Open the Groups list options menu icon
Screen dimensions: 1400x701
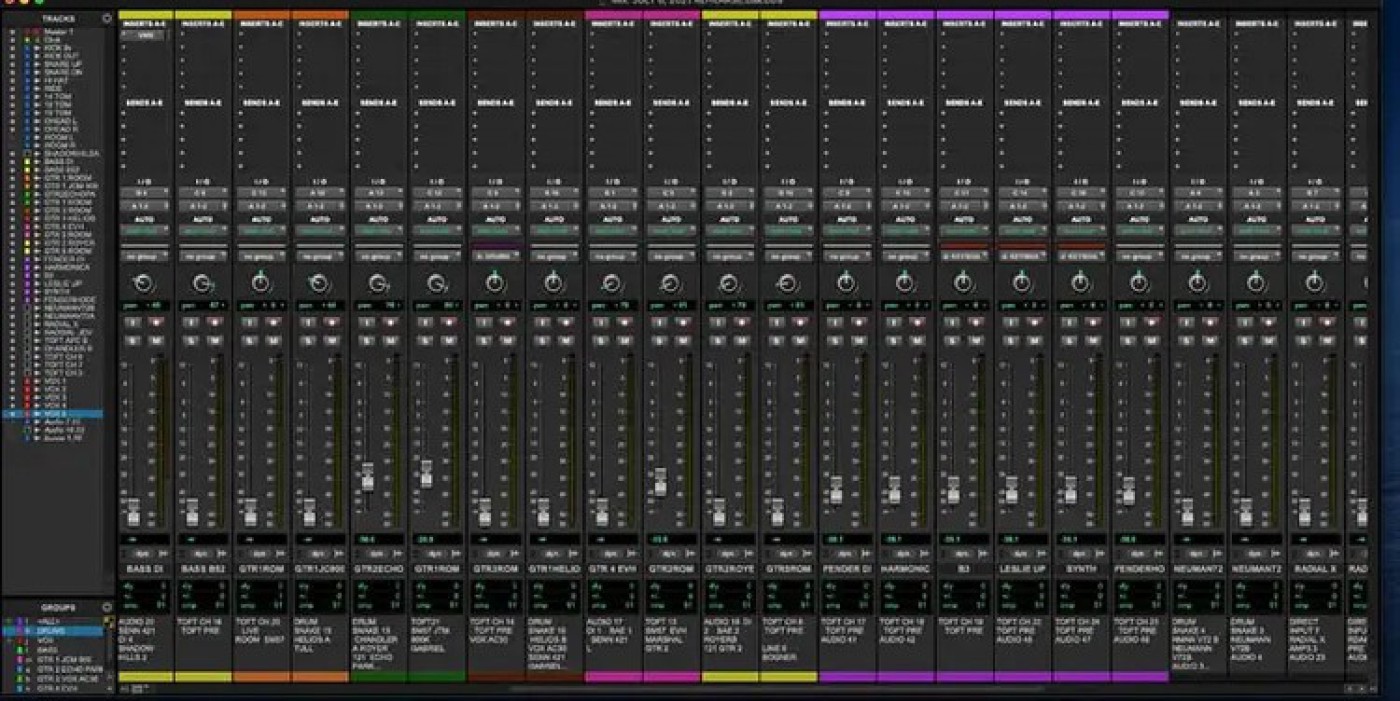coord(107,607)
